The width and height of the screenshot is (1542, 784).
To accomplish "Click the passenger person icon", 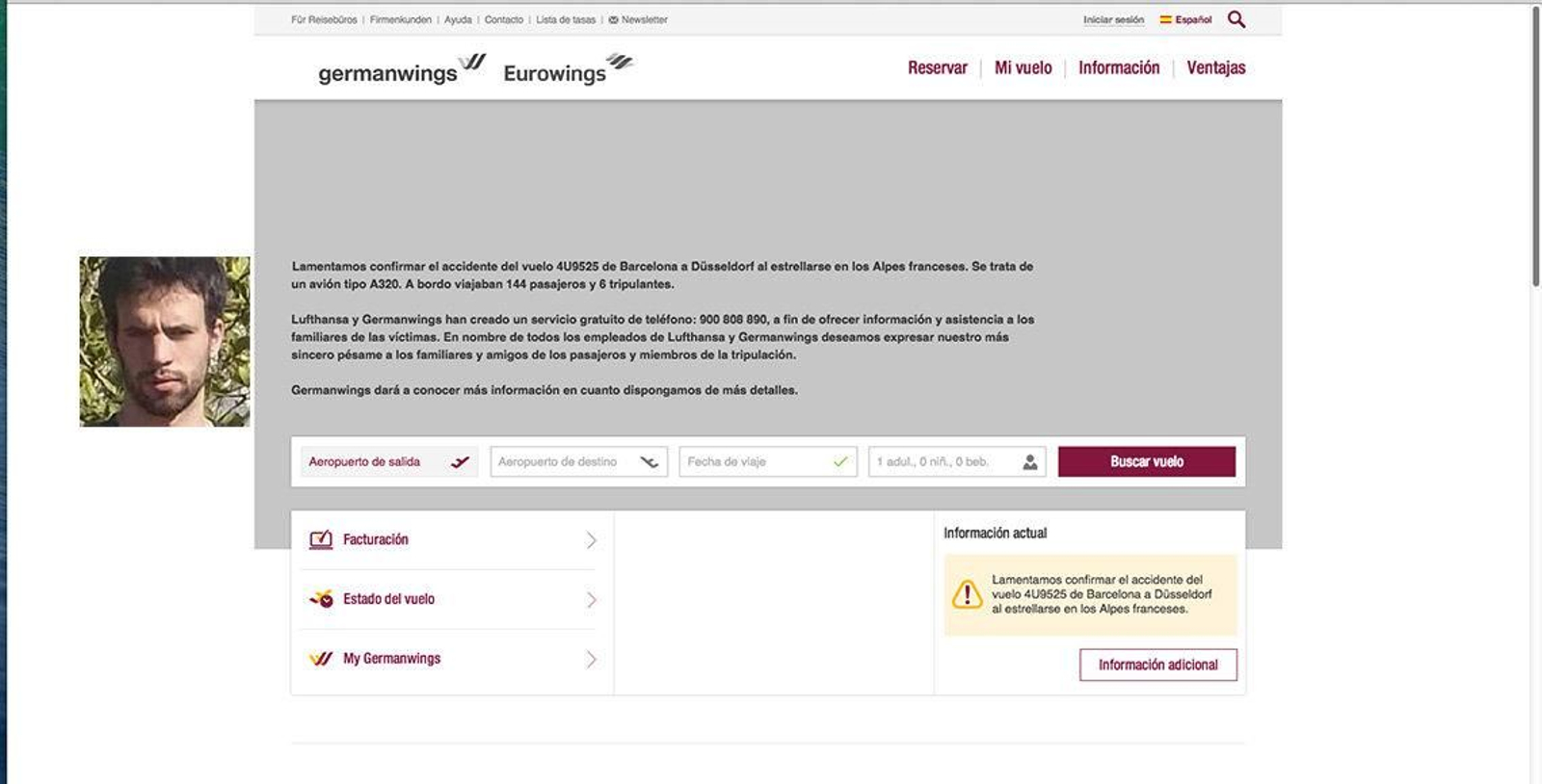I will tap(1030, 462).
